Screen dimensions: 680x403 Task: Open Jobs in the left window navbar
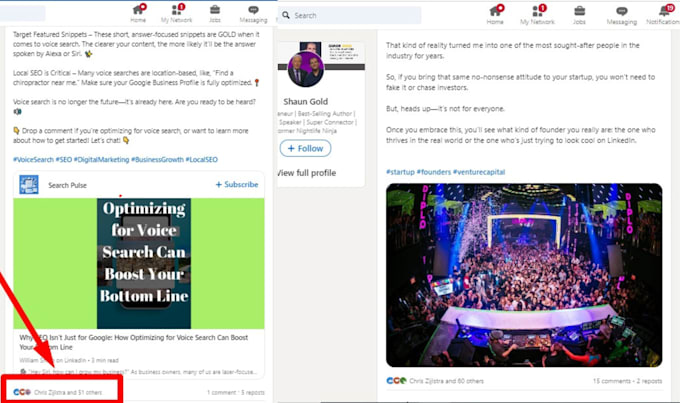pos(215,13)
